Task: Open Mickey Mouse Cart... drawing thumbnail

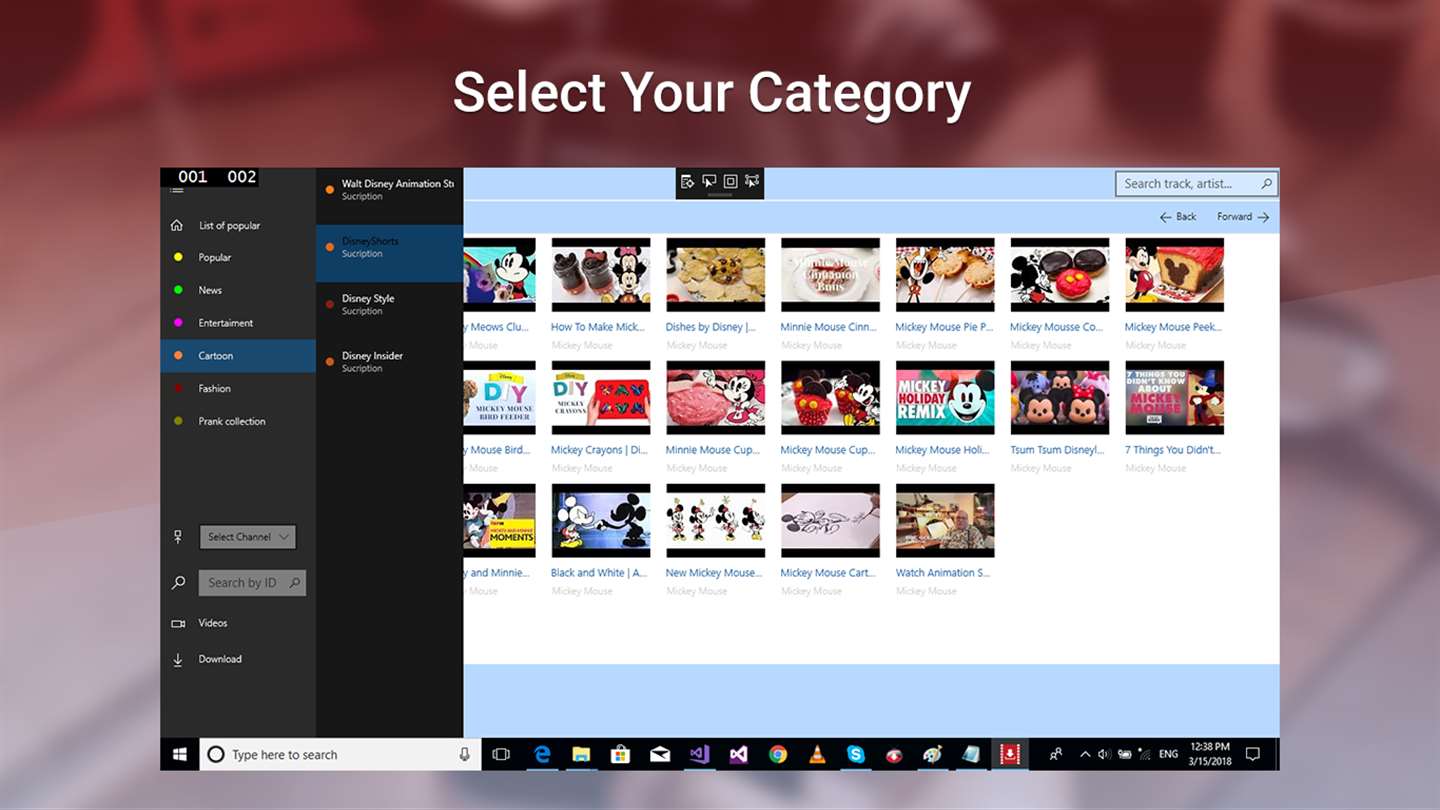Action: point(830,521)
